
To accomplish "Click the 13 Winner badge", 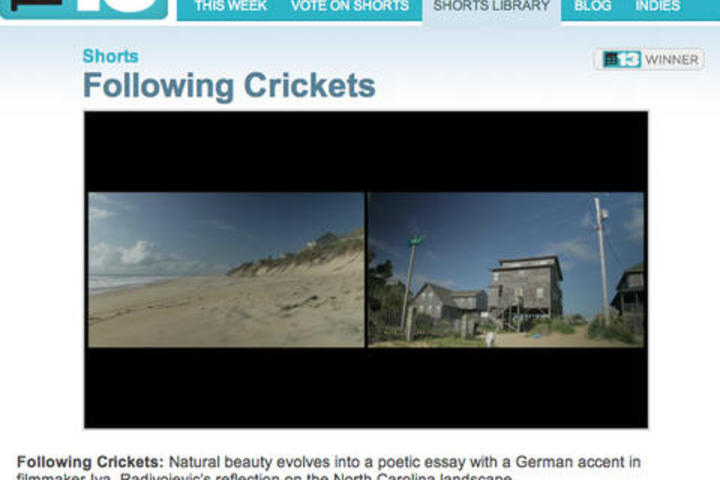I will pos(649,59).
